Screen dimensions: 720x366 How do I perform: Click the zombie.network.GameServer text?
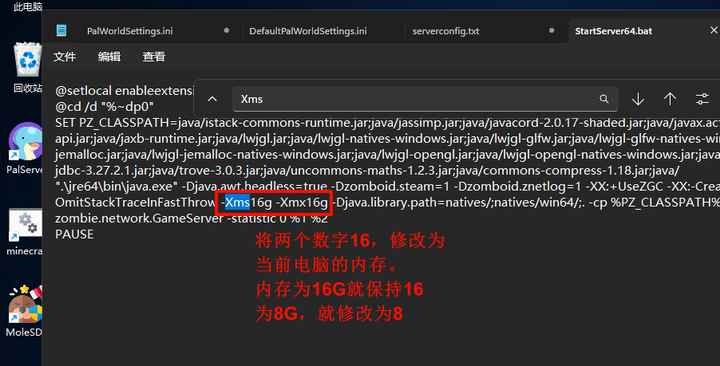[139, 218]
